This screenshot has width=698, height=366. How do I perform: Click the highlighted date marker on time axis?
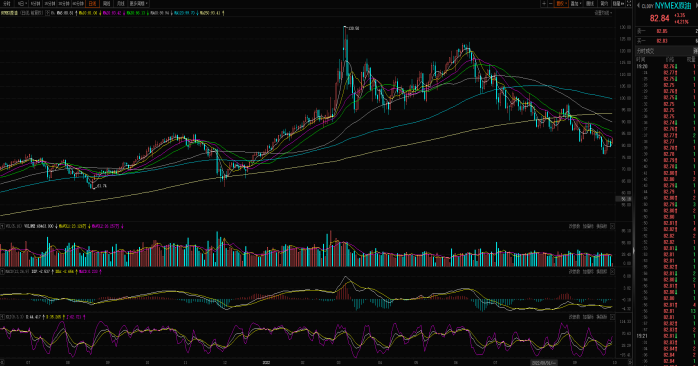pyautogui.click(x=544, y=363)
